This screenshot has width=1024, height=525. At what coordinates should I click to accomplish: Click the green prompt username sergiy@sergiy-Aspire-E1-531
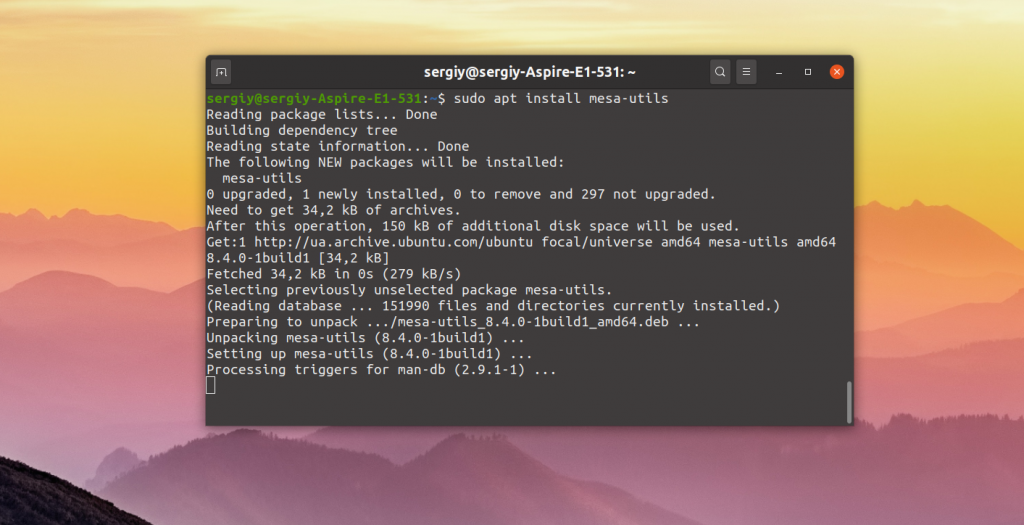[314, 99]
